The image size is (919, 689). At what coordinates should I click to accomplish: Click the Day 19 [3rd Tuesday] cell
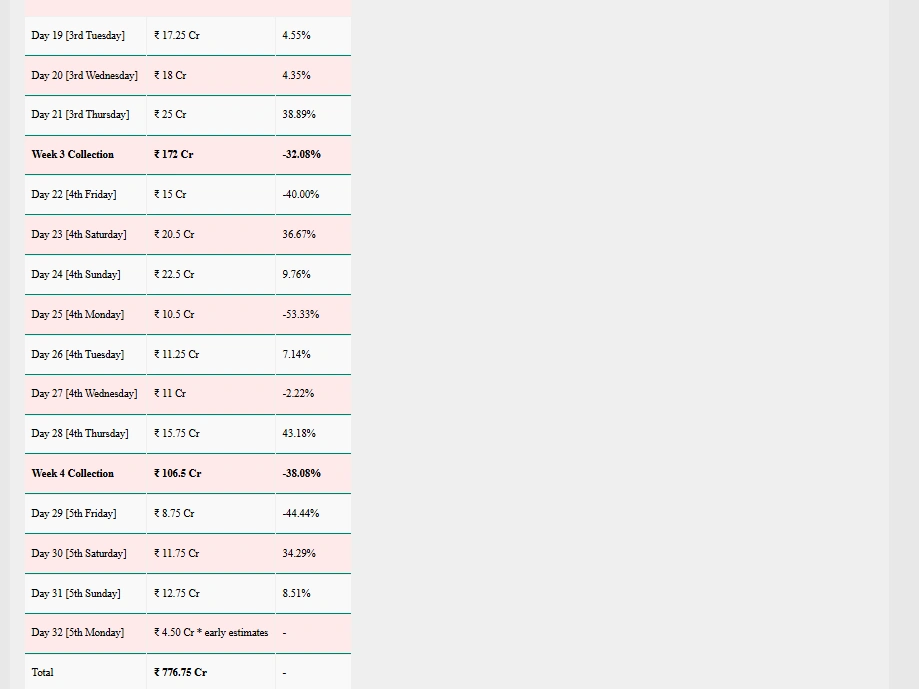pos(78,35)
